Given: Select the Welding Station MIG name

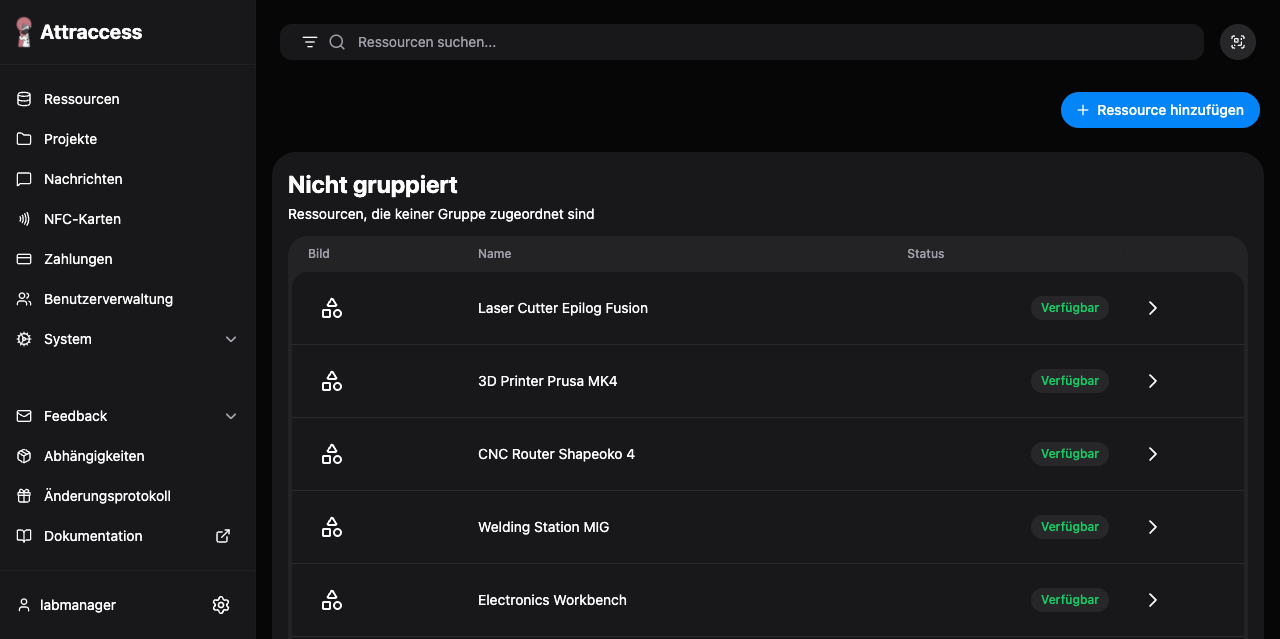Looking at the screenshot, I should point(544,527).
